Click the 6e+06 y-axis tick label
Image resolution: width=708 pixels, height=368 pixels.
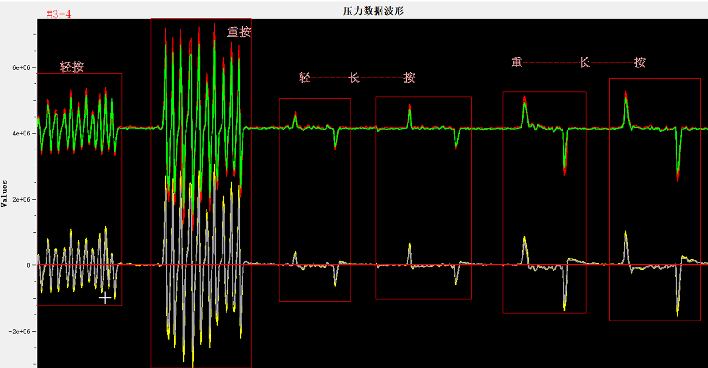click(x=22, y=68)
